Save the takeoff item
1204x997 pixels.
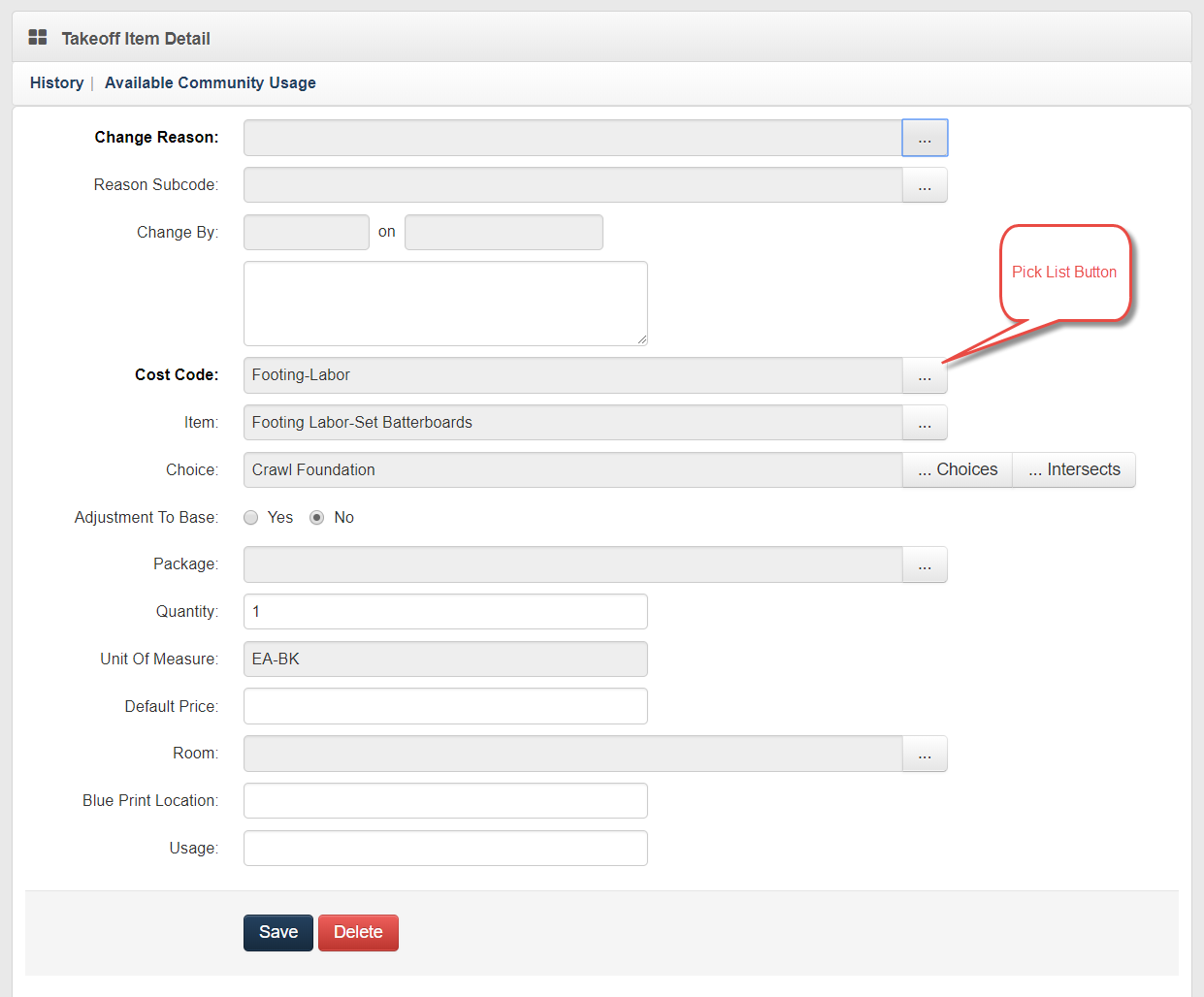pyautogui.click(x=277, y=932)
